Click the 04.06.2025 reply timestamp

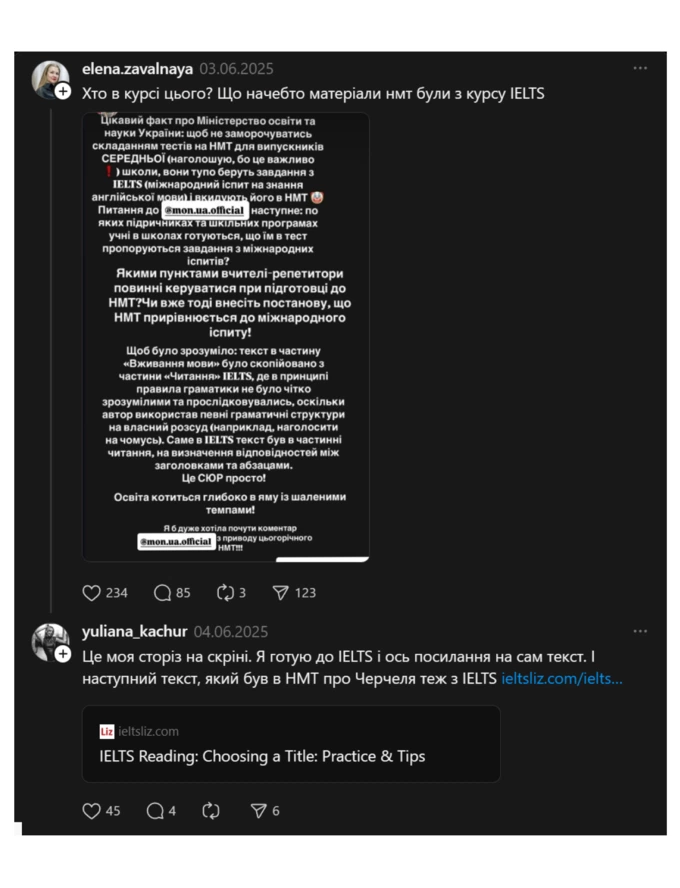coord(231,632)
